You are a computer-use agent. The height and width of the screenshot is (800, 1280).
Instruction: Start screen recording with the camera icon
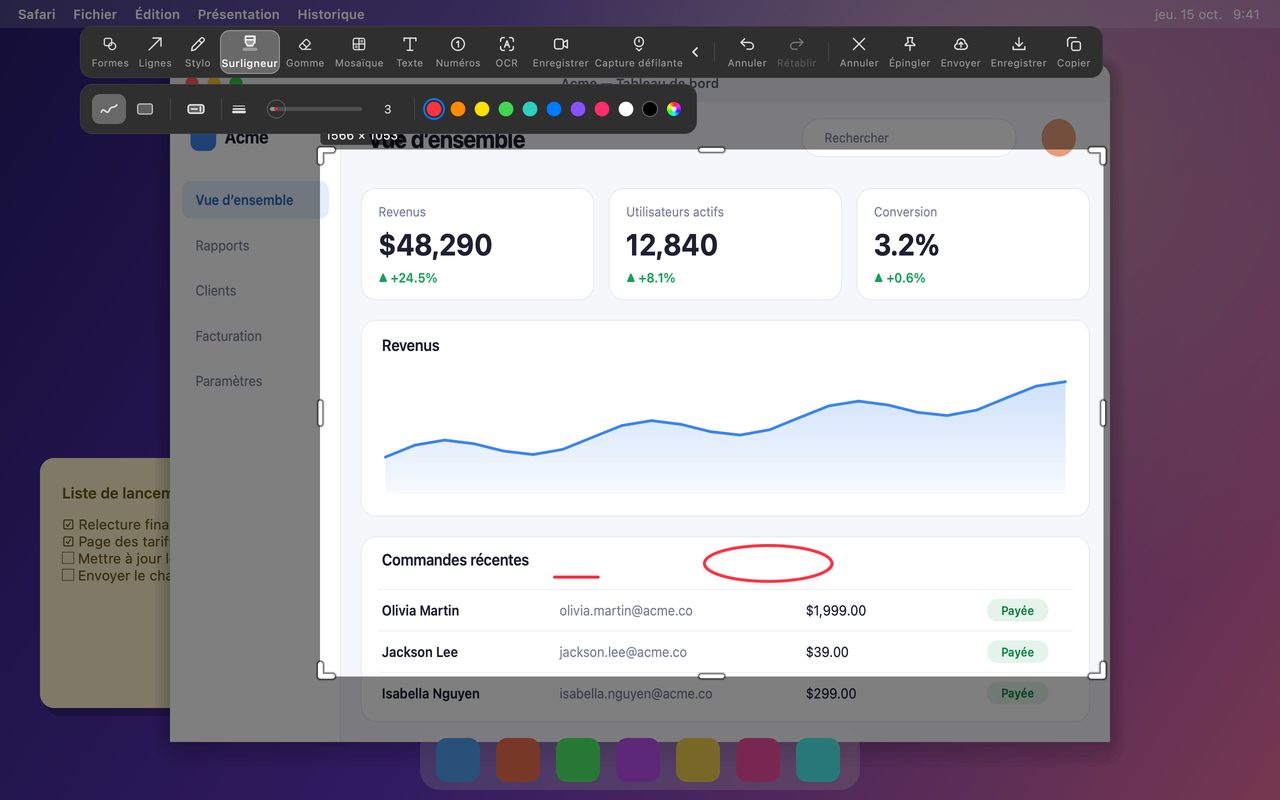(x=561, y=51)
